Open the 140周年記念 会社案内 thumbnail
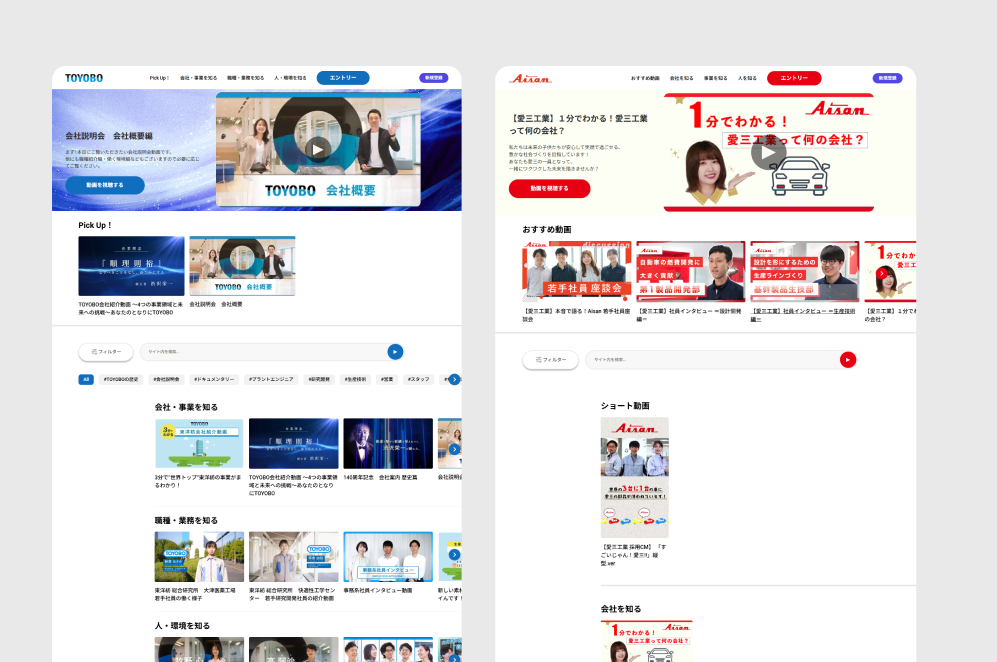Screen dimensions: 997x662 388,443
